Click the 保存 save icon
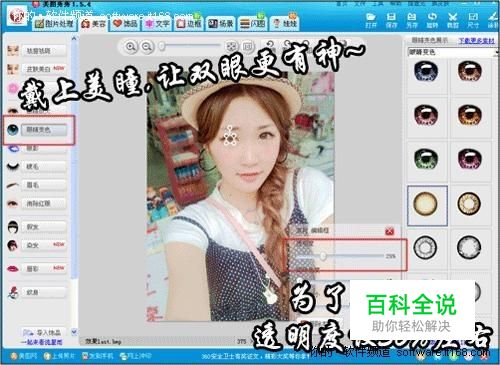Viewport: 500px width, 365px height. point(391,20)
